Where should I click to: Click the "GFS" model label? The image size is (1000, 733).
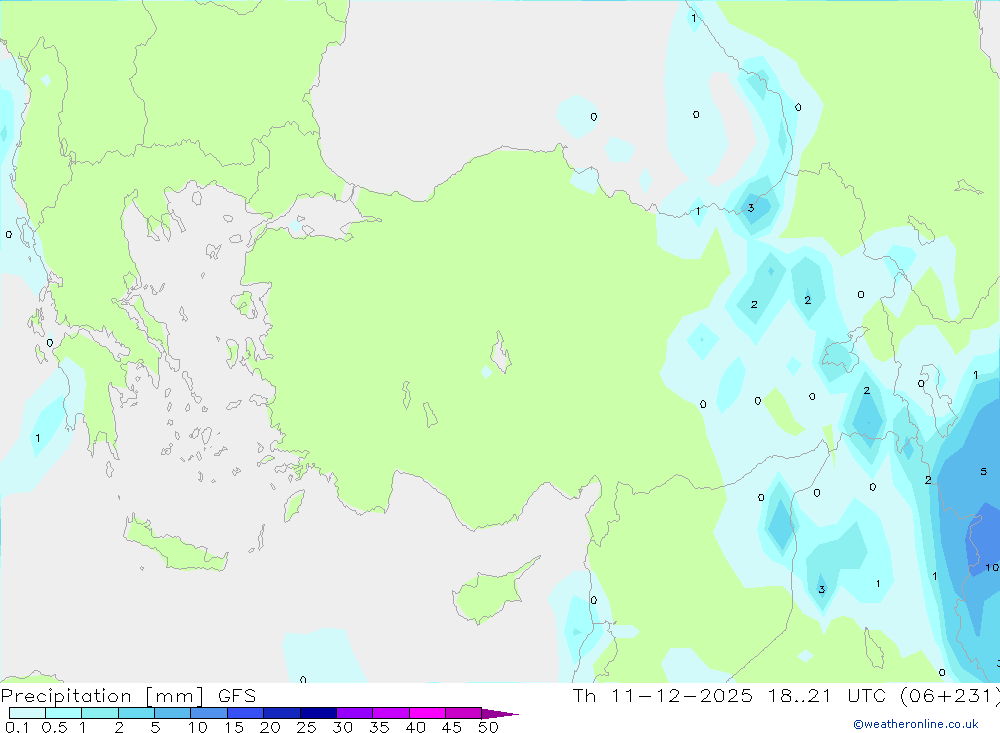[237, 695]
